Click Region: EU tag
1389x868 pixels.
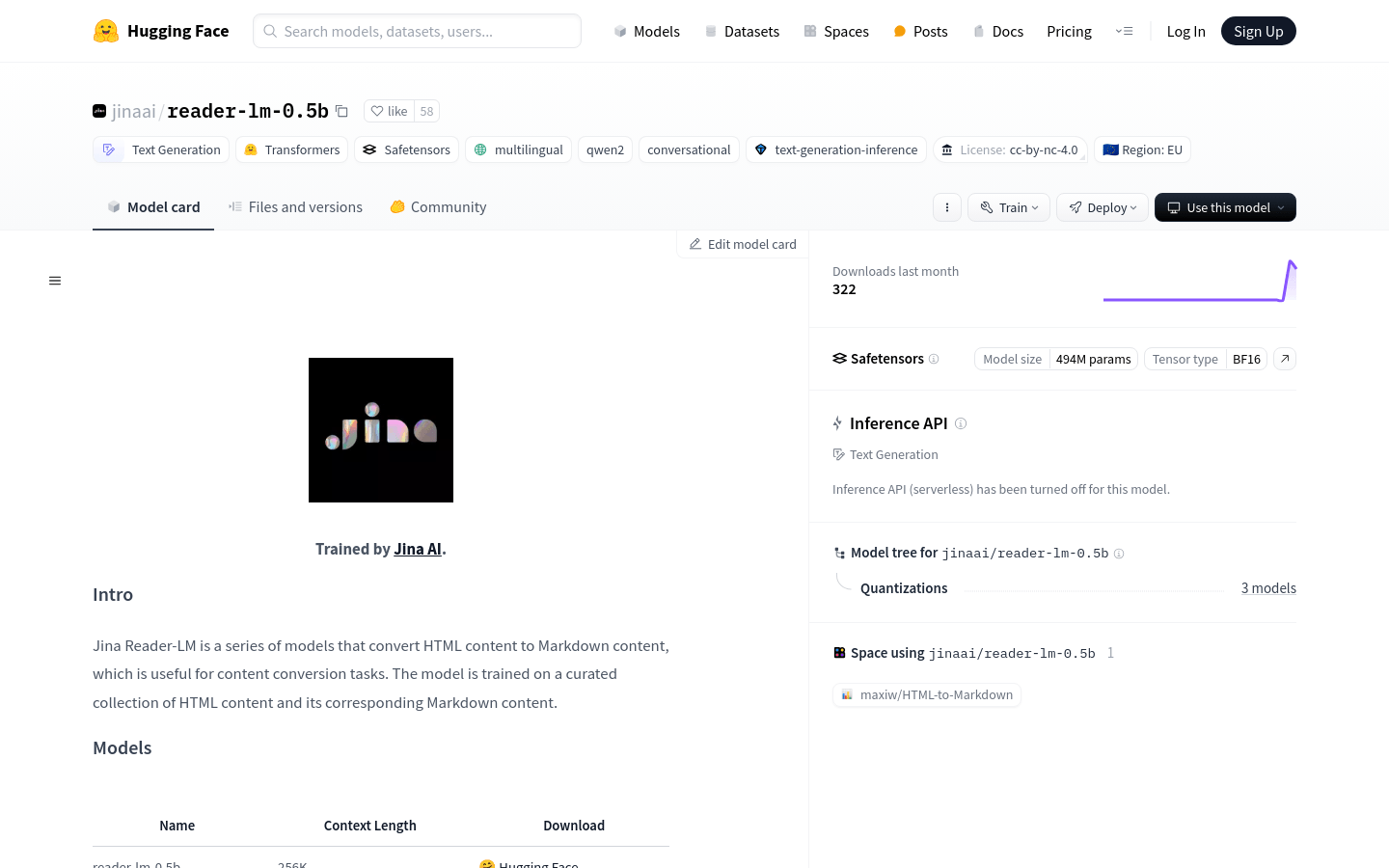coord(1142,149)
